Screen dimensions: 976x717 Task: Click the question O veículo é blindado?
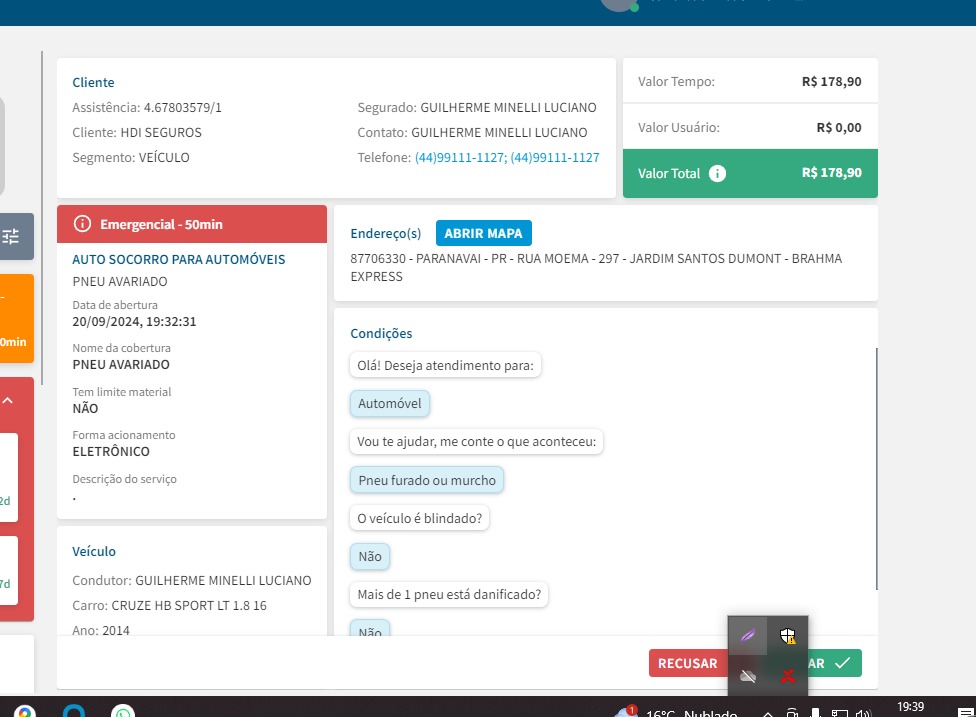(x=420, y=518)
